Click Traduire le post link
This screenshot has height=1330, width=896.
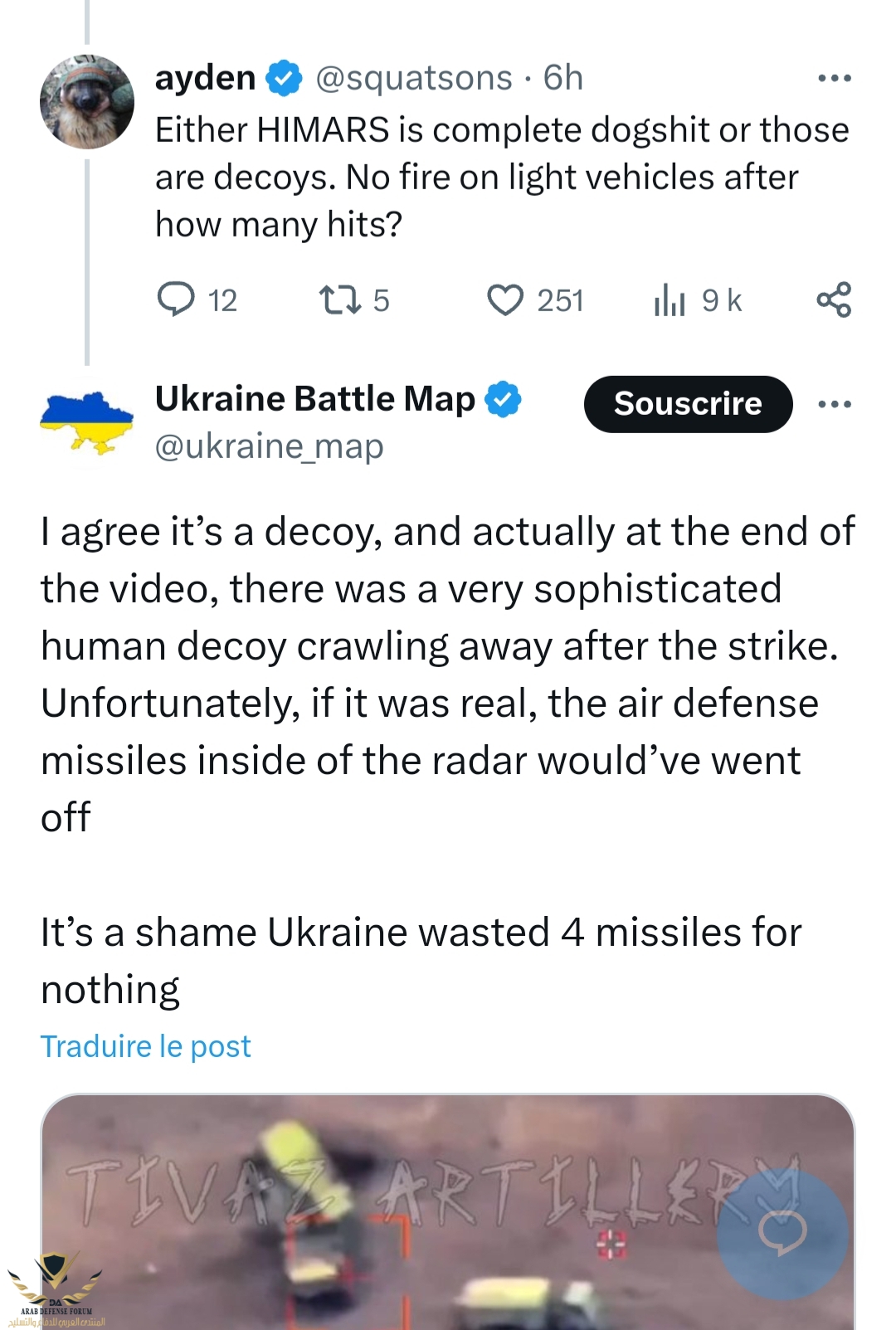point(145,1046)
